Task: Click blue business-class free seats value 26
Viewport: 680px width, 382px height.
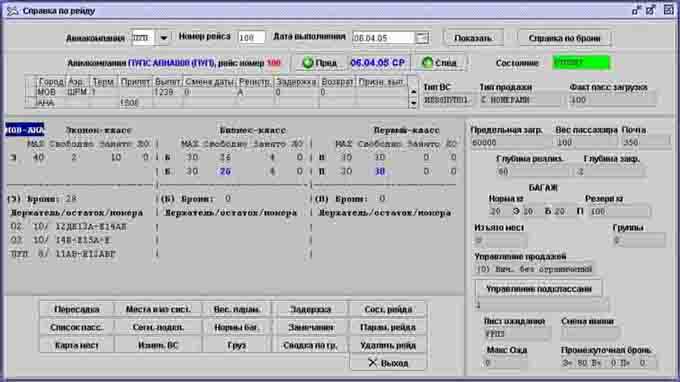Action: [x=225, y=171]
